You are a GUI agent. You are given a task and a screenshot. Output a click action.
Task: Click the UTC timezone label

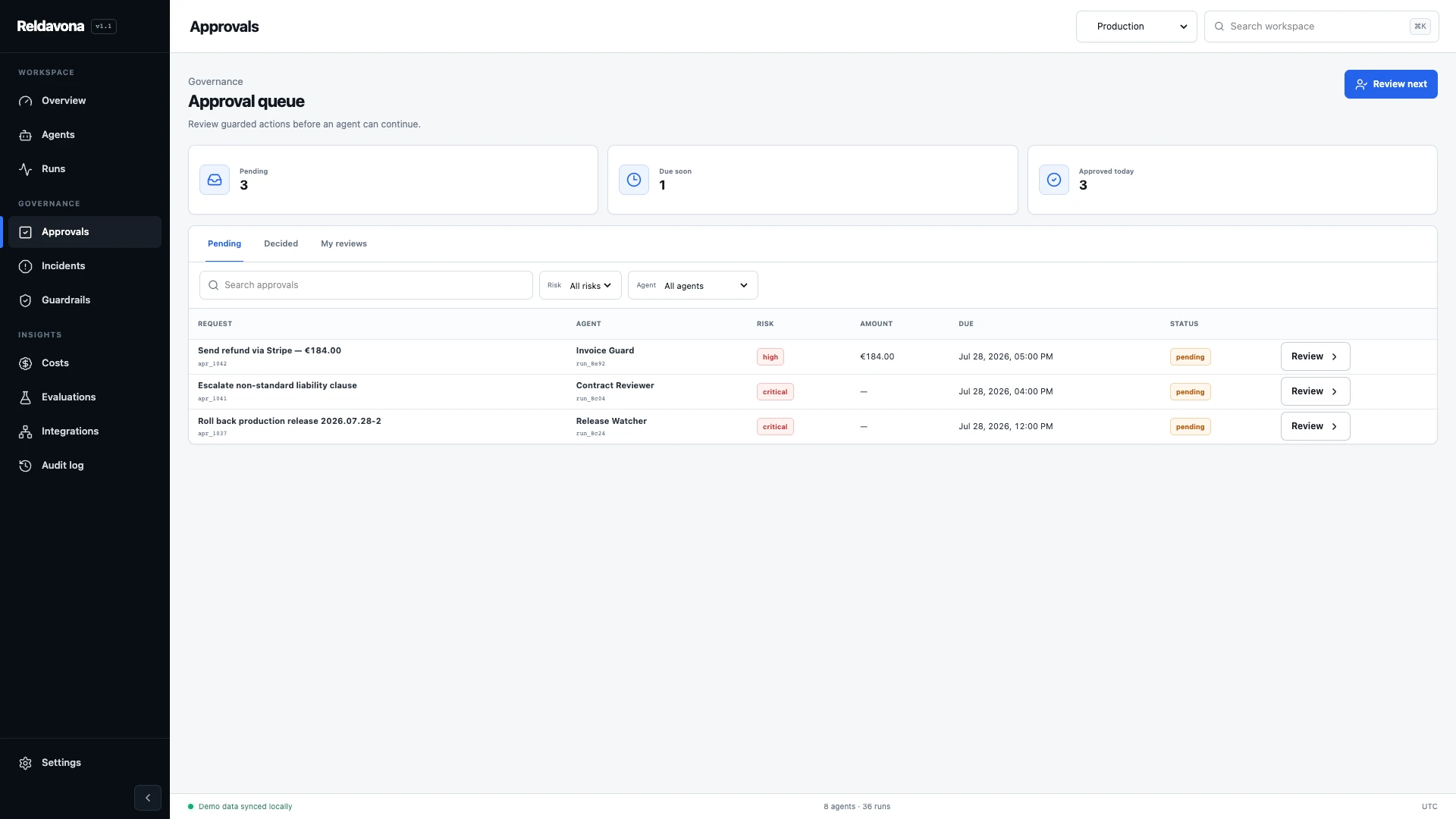tap(1429, 806)
